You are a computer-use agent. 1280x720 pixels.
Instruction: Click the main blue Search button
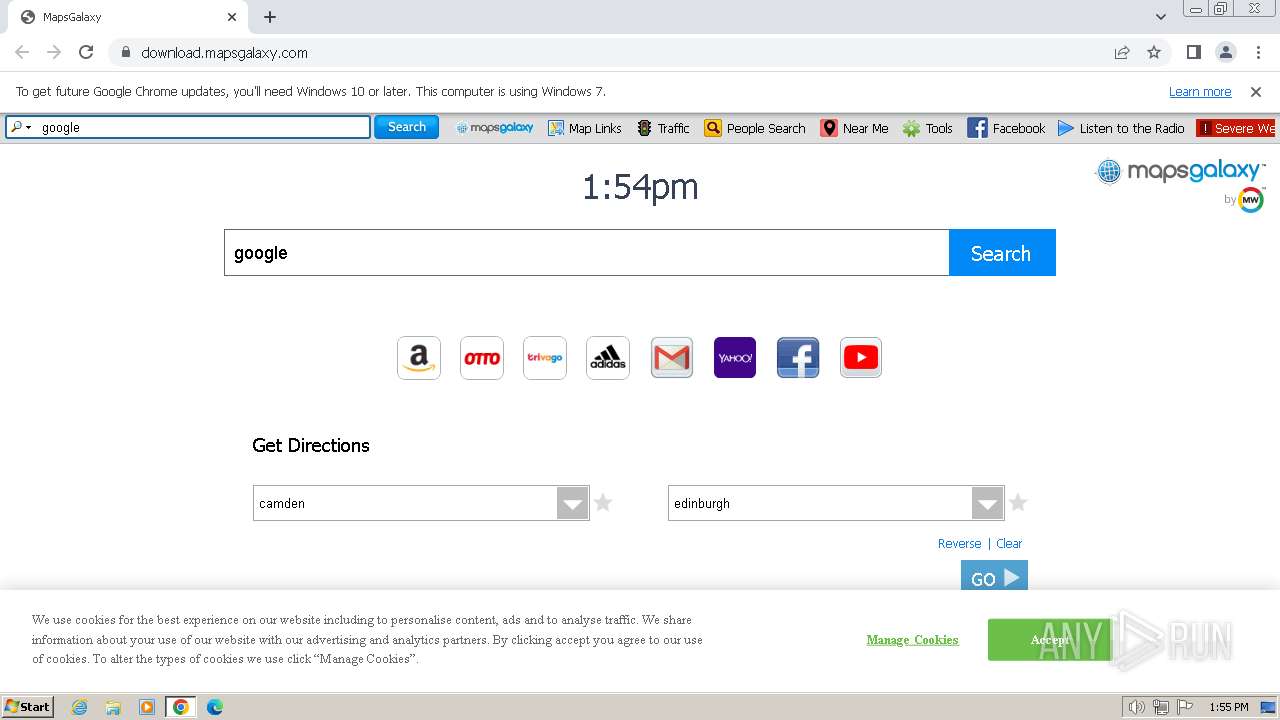pyautogui.click(x=1002, y=253)
